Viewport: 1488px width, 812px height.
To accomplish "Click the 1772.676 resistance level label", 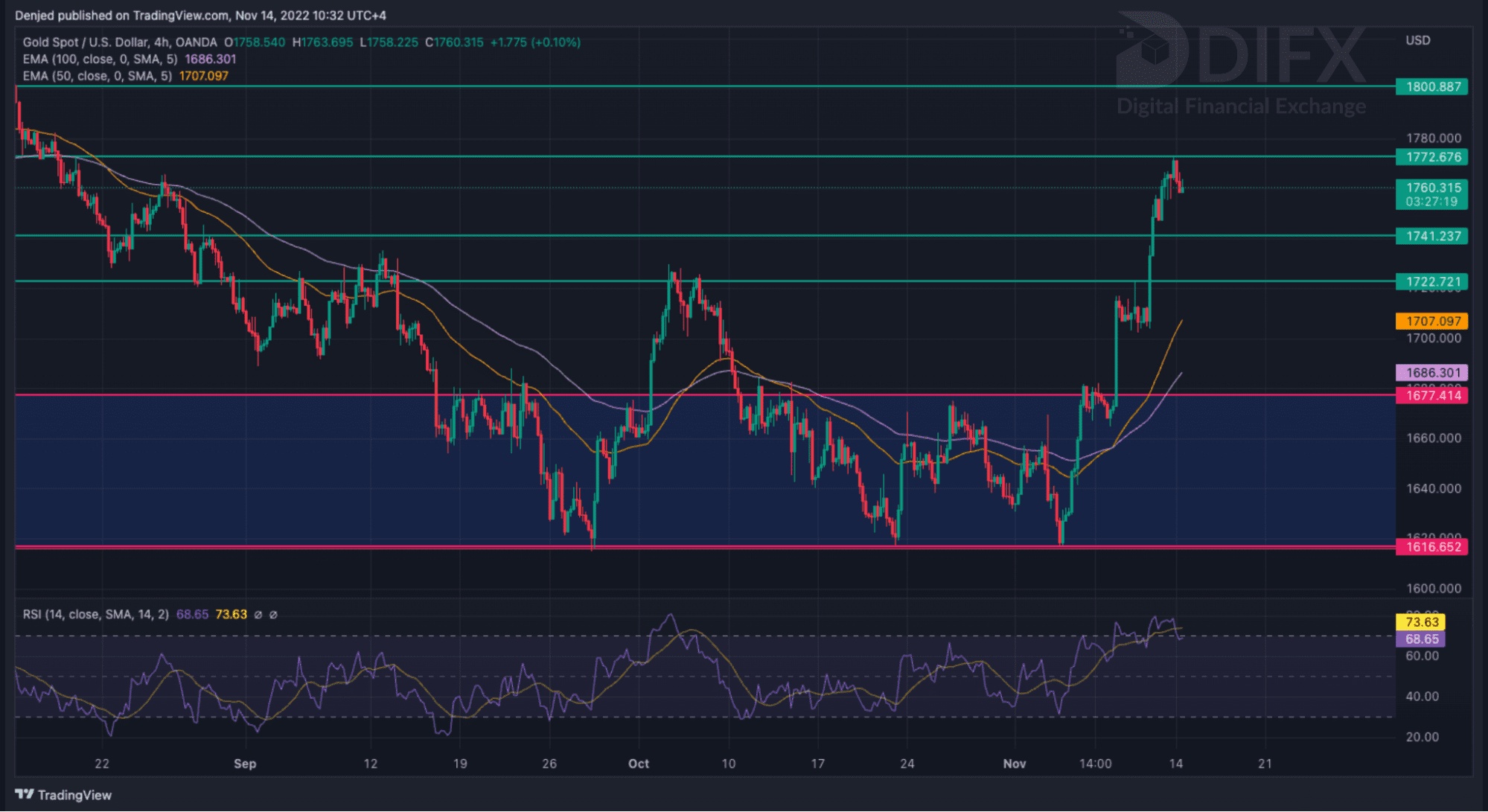I will point(1432,157).
